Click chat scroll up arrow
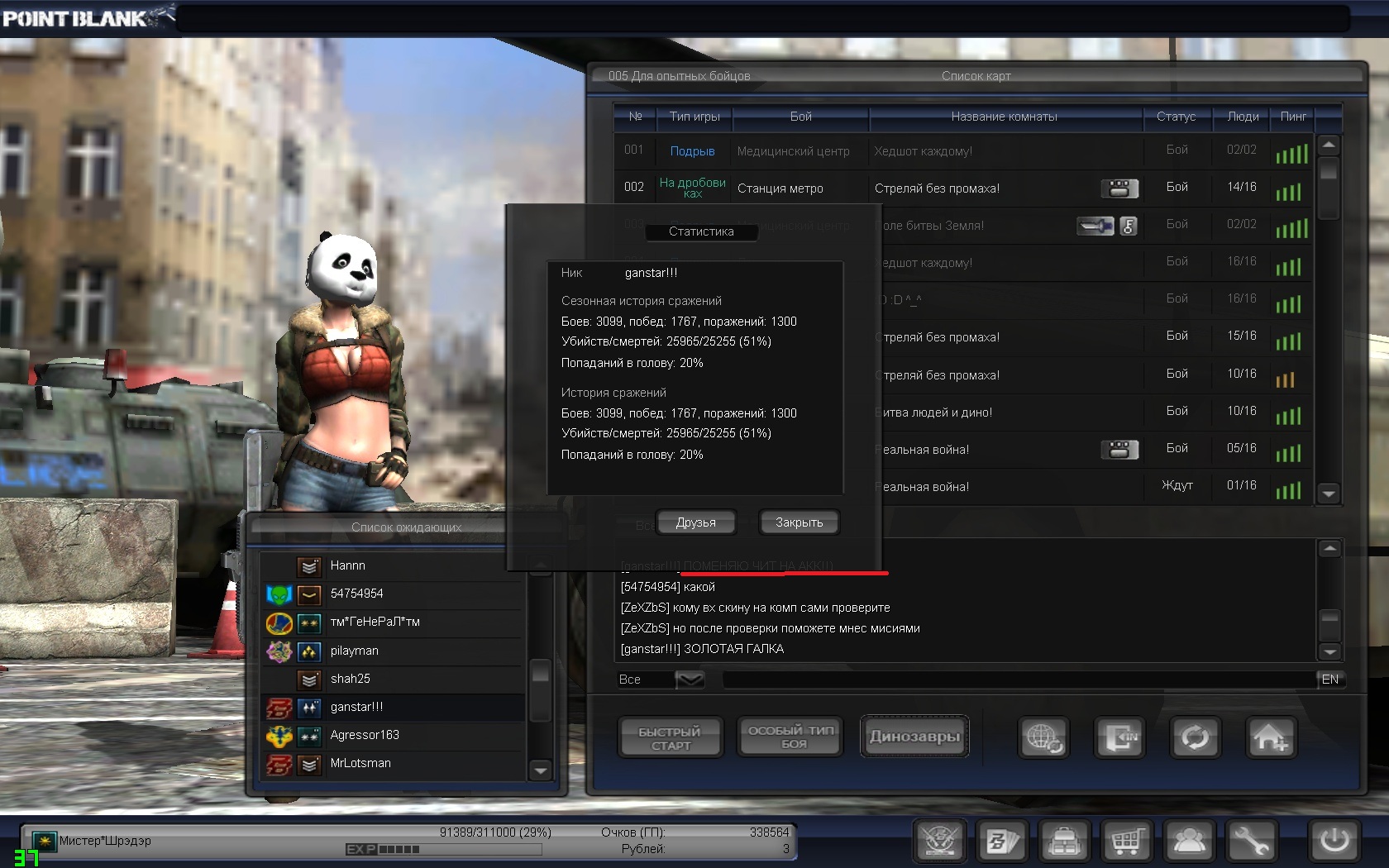 pyautogui.click(x=1329, y=548)
